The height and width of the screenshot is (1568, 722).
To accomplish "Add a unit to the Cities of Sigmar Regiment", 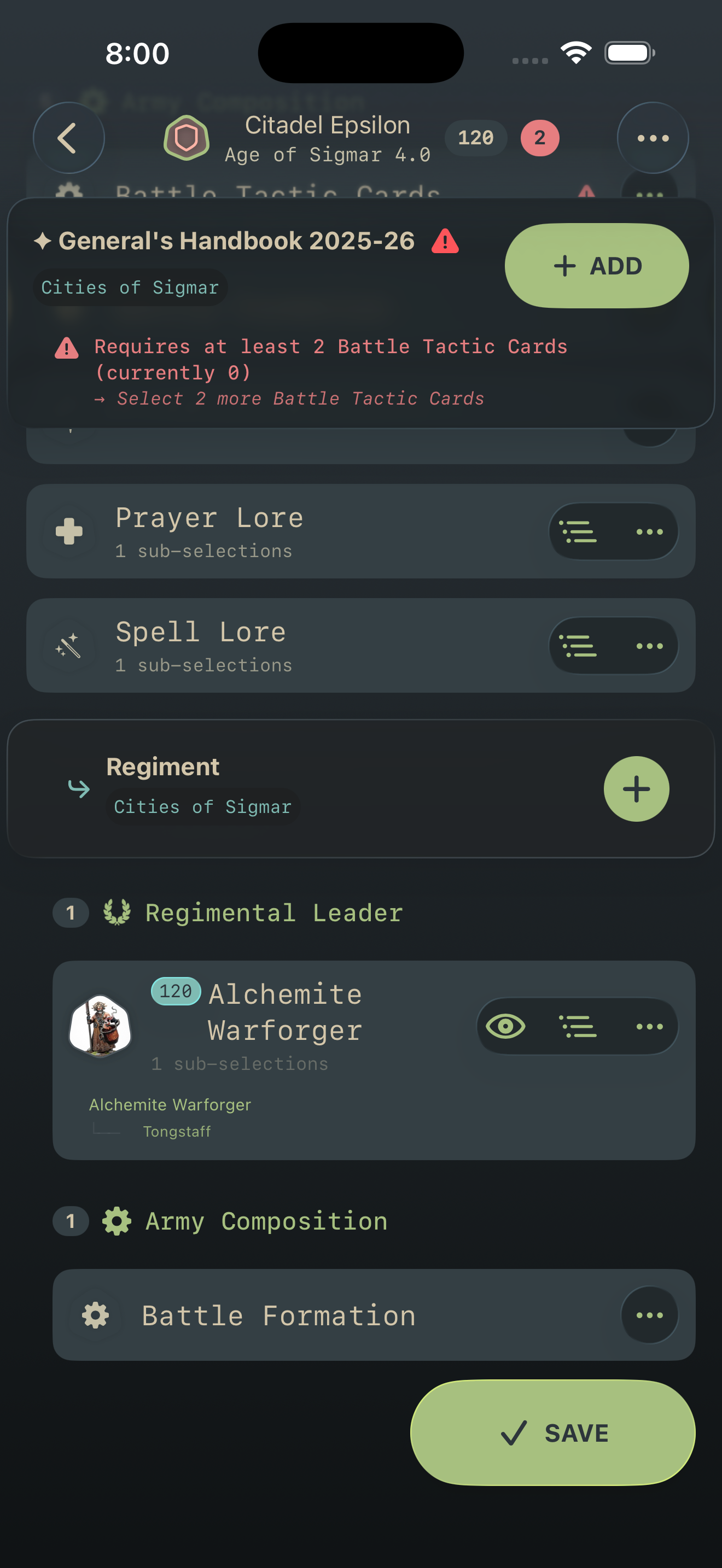I will click(636, 789).
